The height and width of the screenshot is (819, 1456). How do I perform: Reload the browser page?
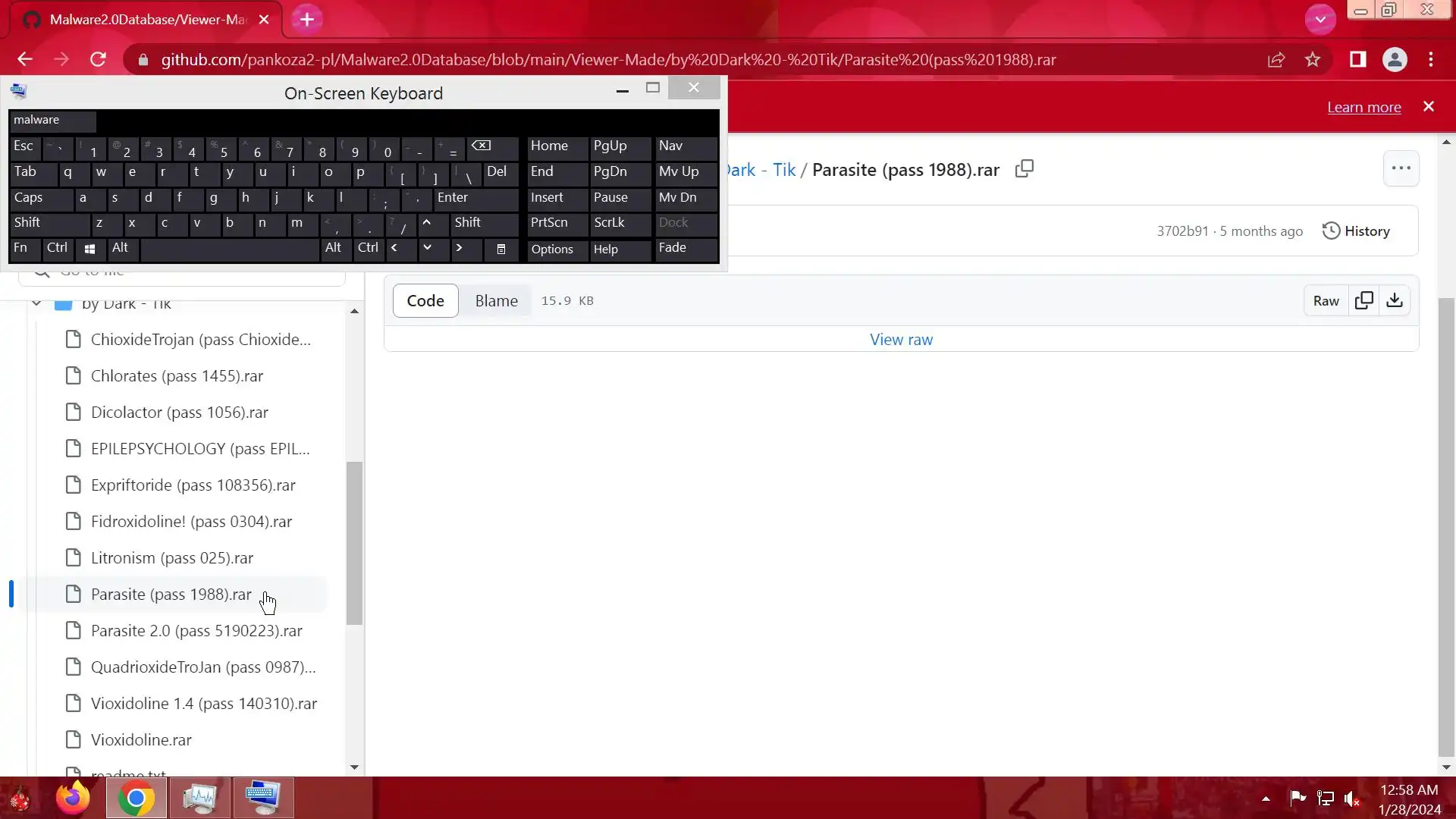pos(98,60)
